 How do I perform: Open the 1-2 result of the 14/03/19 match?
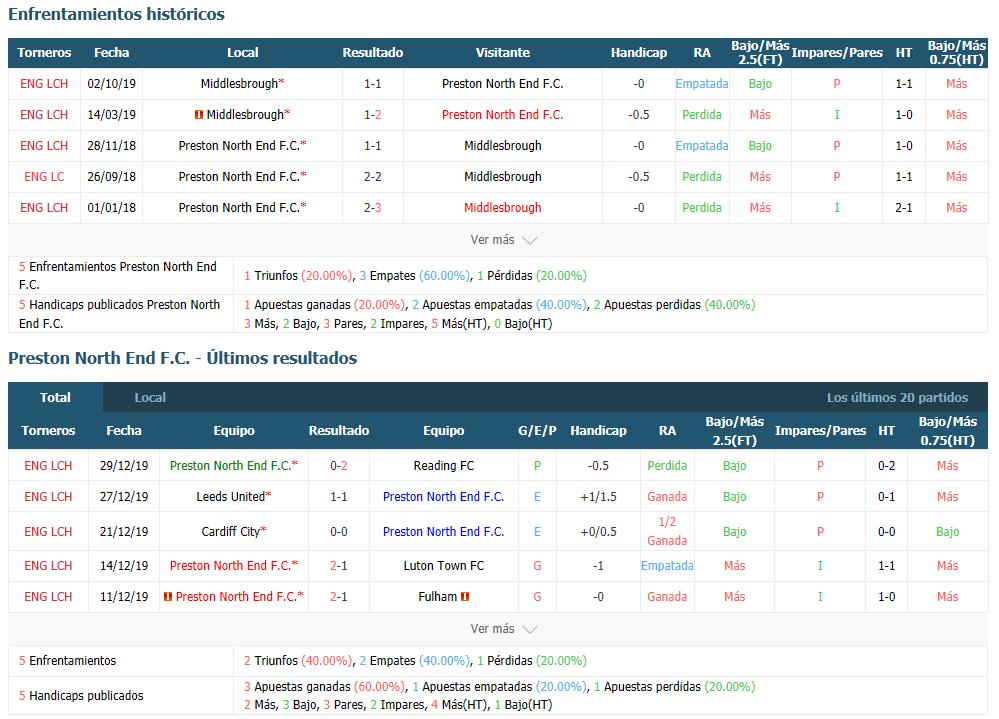coord(373,115)
